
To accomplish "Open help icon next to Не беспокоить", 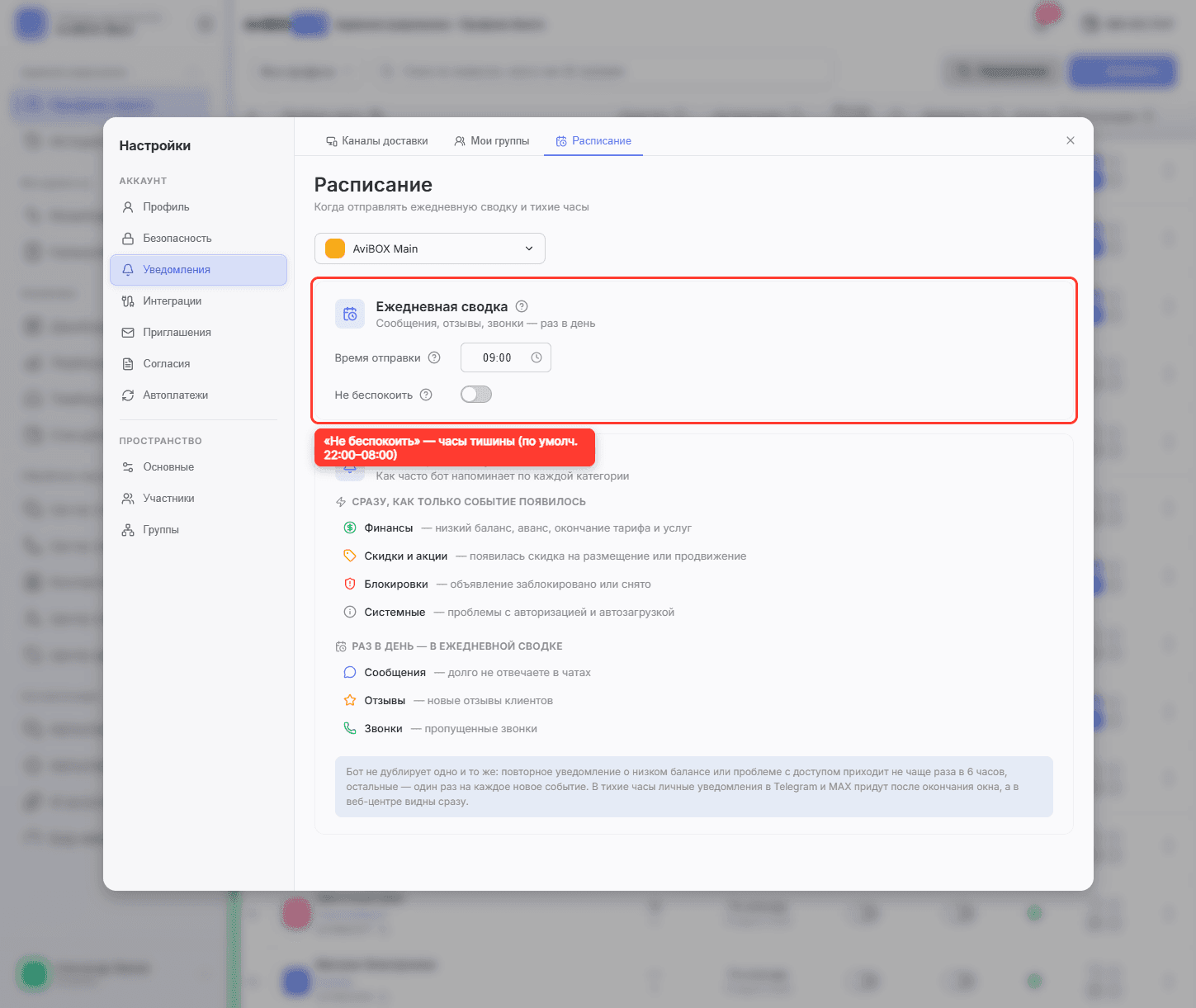I will [x=426, y=395].
